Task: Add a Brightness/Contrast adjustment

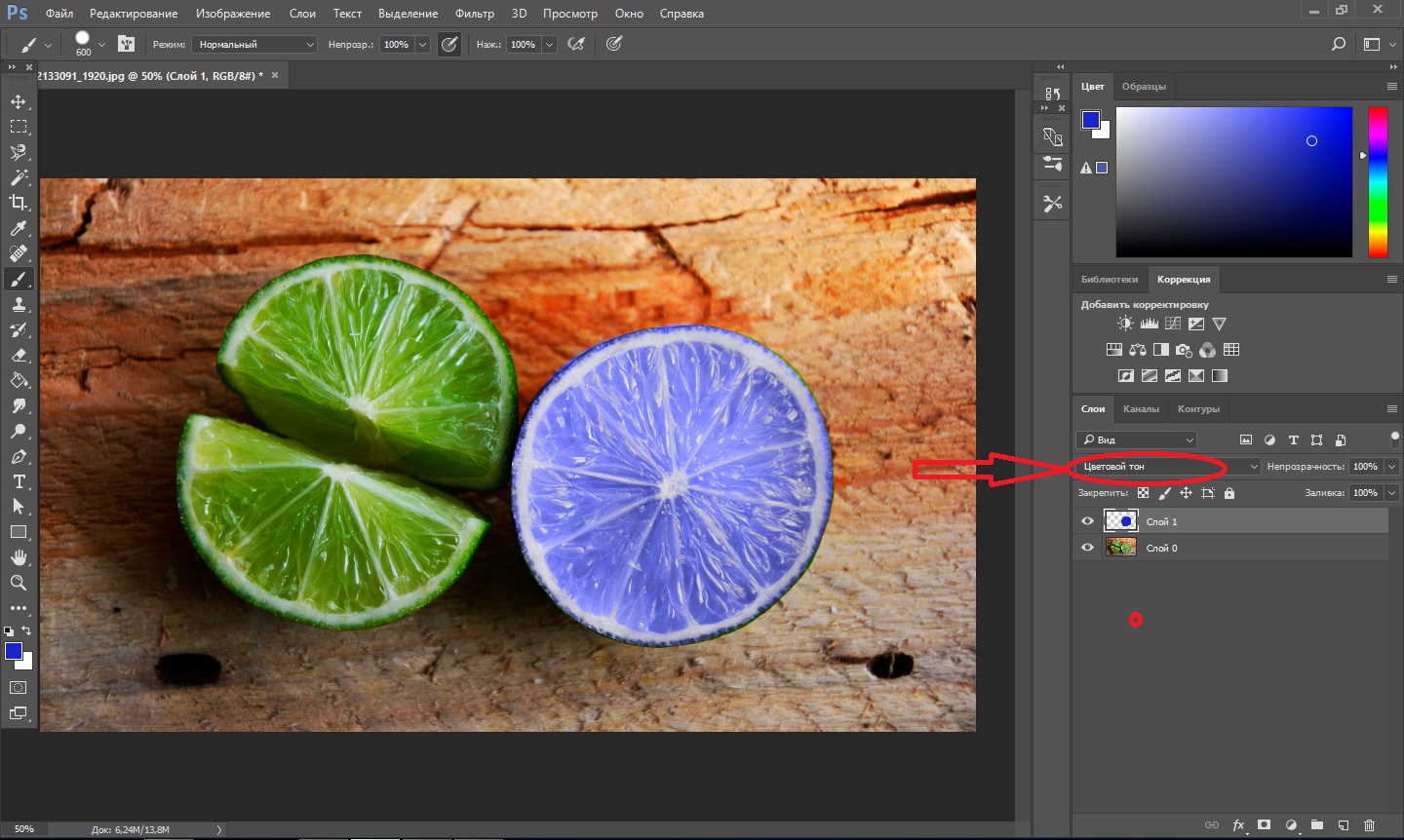Action: tap(1125, 324)
